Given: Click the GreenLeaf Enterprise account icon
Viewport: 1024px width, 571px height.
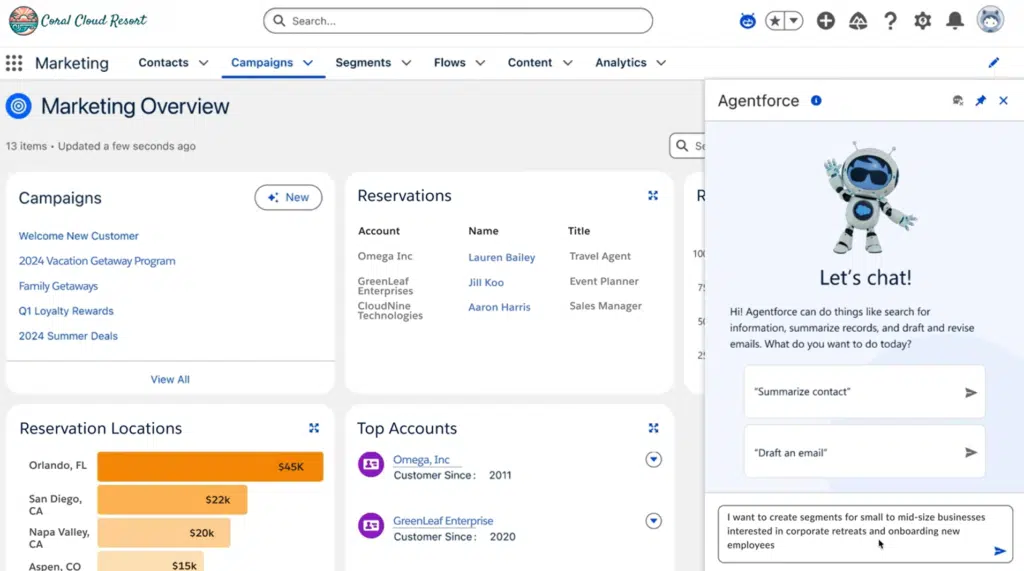Looking at the screenshot, I should 371,525.
